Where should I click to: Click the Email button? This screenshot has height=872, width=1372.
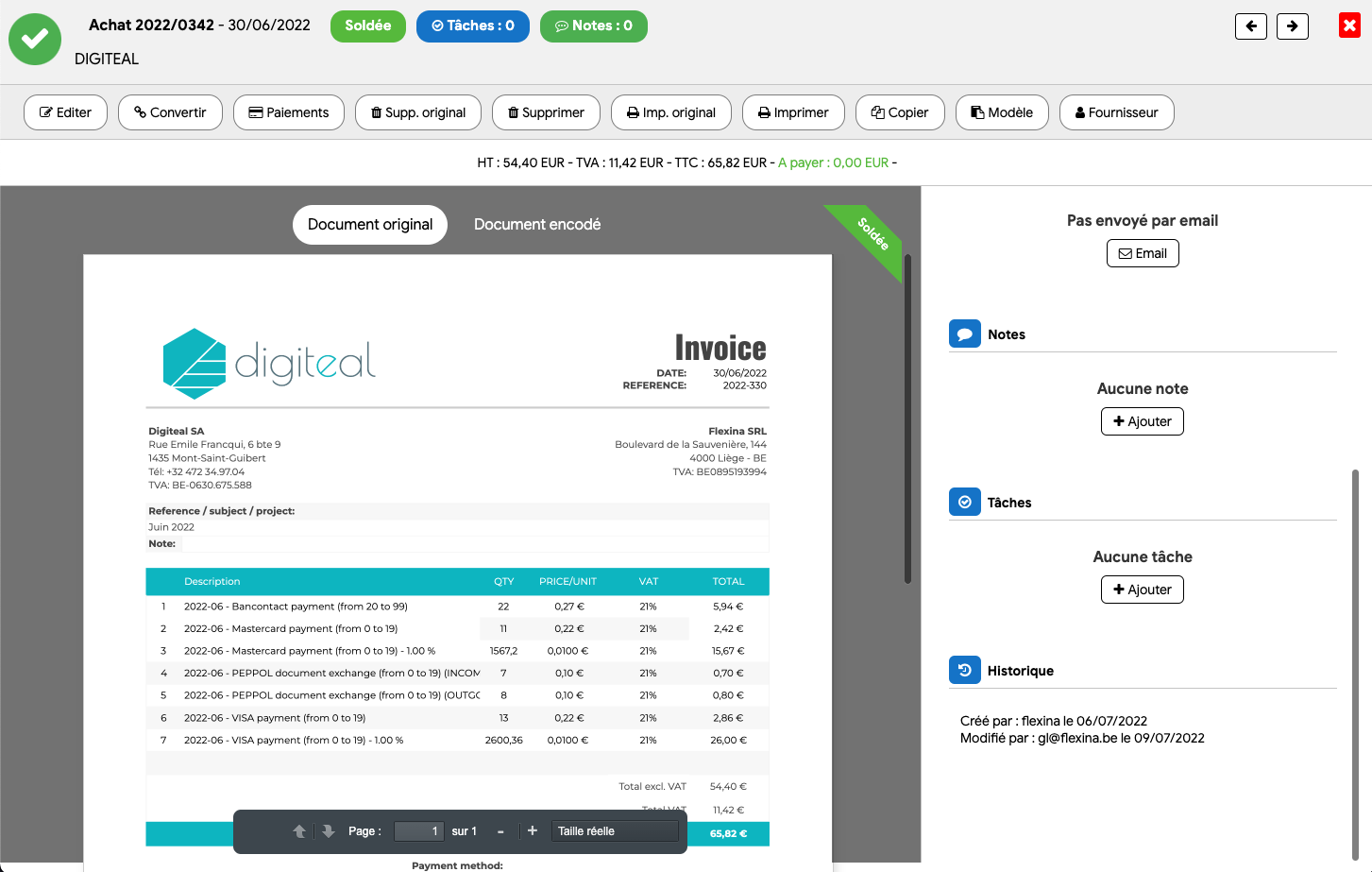(x=1143, y=253)
